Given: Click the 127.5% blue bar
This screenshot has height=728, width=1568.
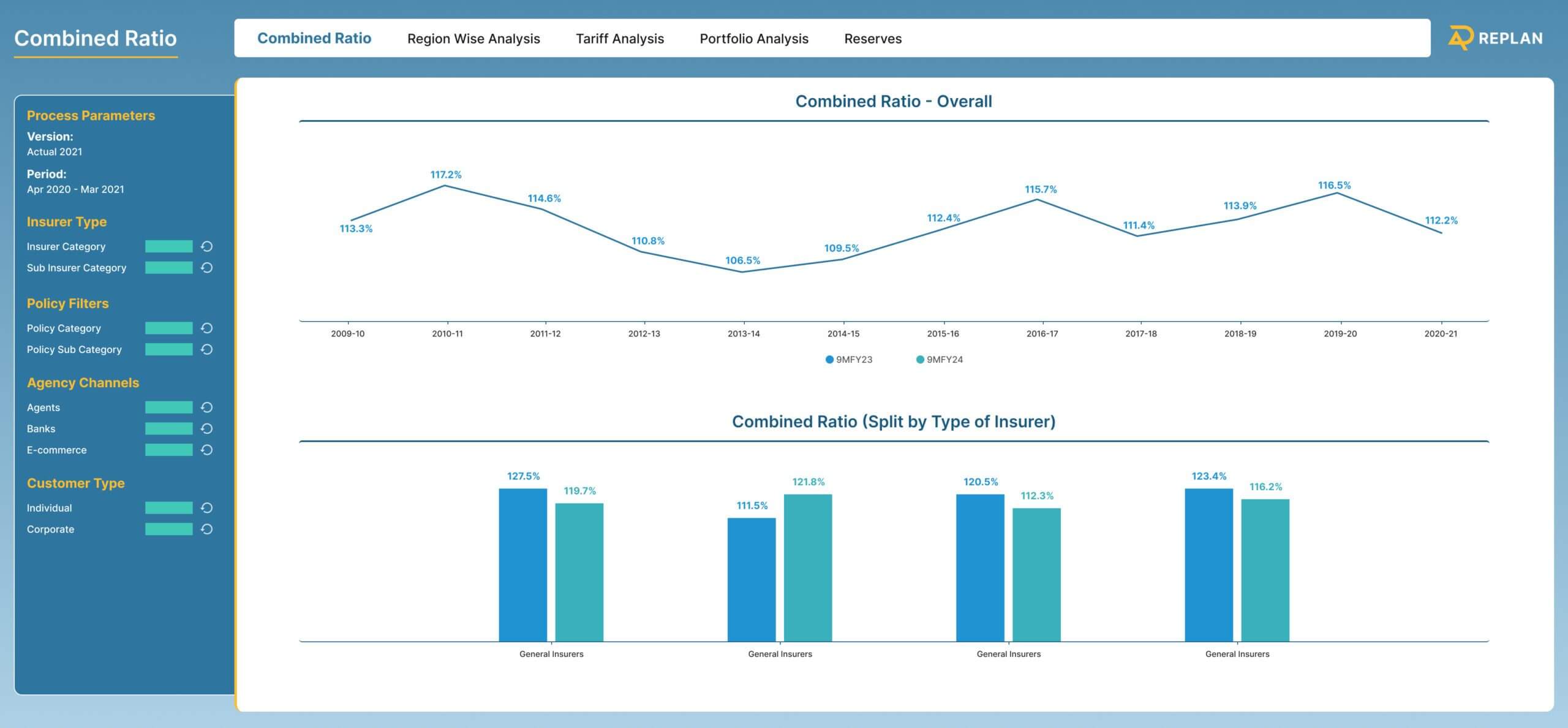Looking at the screenshot, I should (x=522, y=564).
